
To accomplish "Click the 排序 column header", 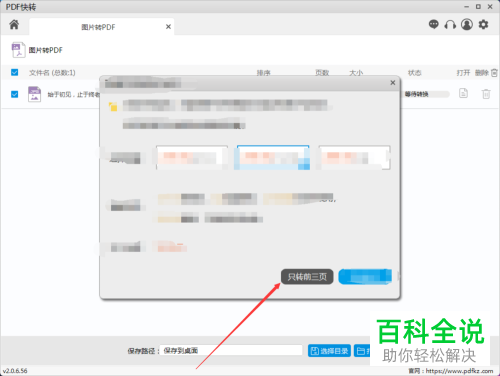I will [263, 73].
